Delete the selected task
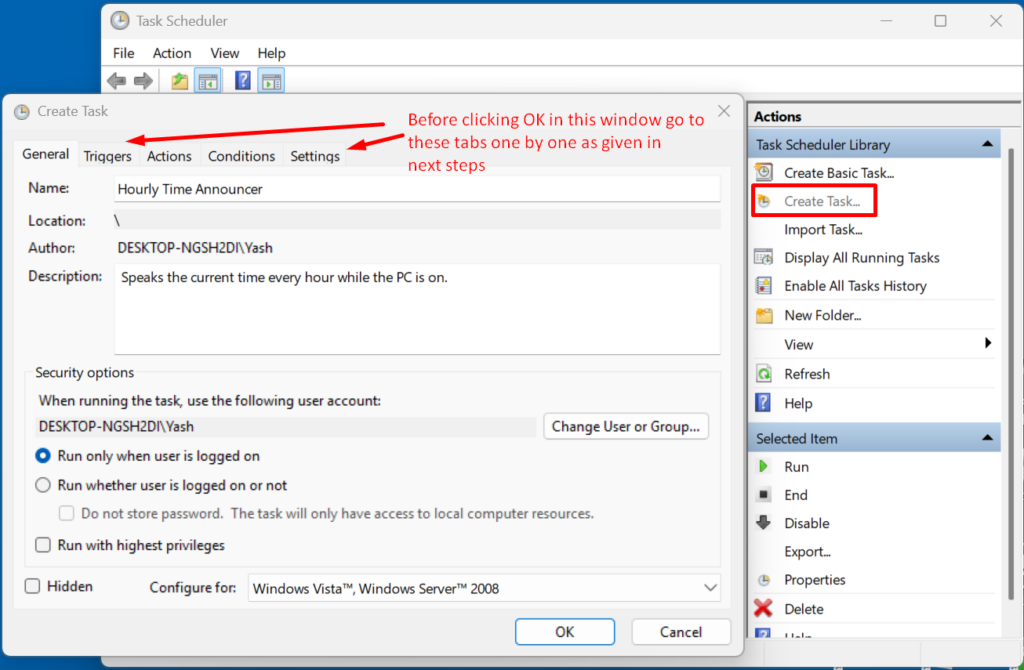1024x670 pixels. click(x=808, y=608)
